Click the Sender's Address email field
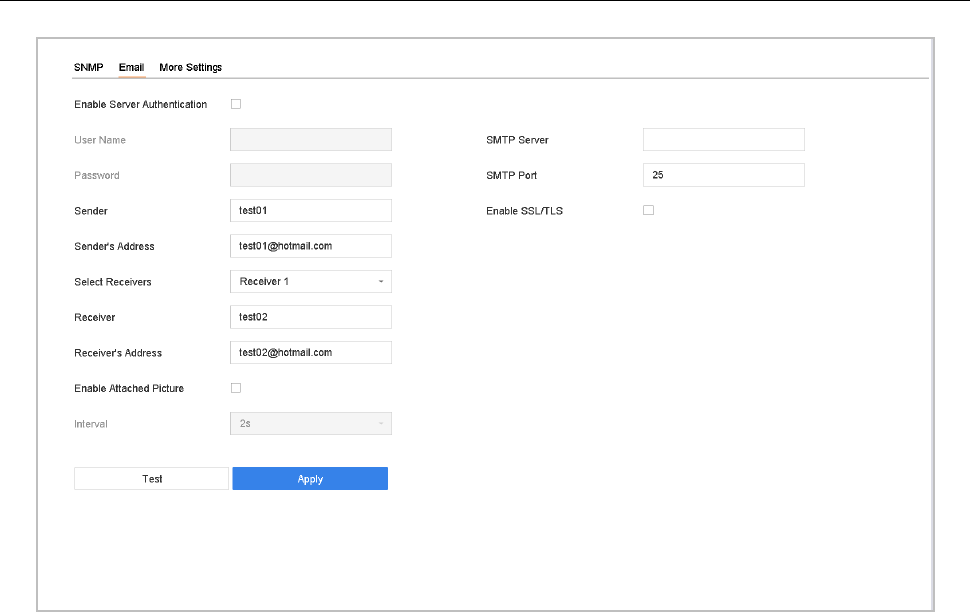Image resolution: width=970 pixels, height=612 pixels. pyautogui.click(x=310, y=246)
